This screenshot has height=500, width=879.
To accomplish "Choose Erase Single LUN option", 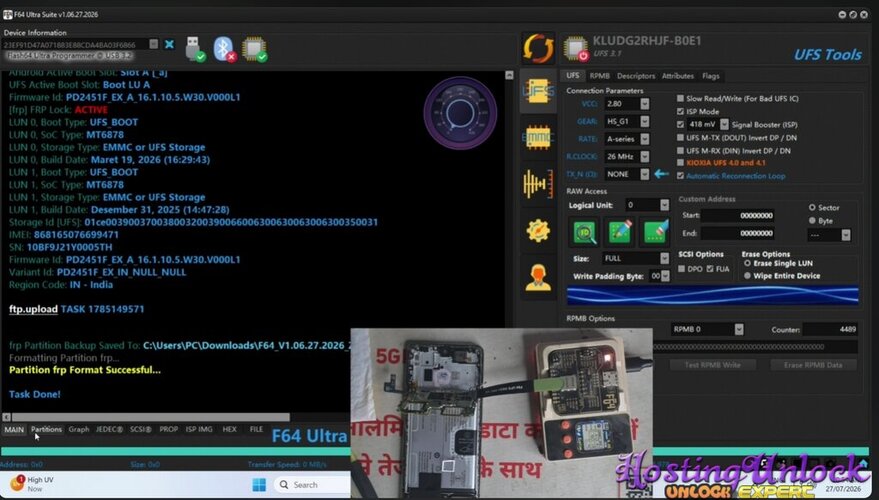I will point(747,263).
